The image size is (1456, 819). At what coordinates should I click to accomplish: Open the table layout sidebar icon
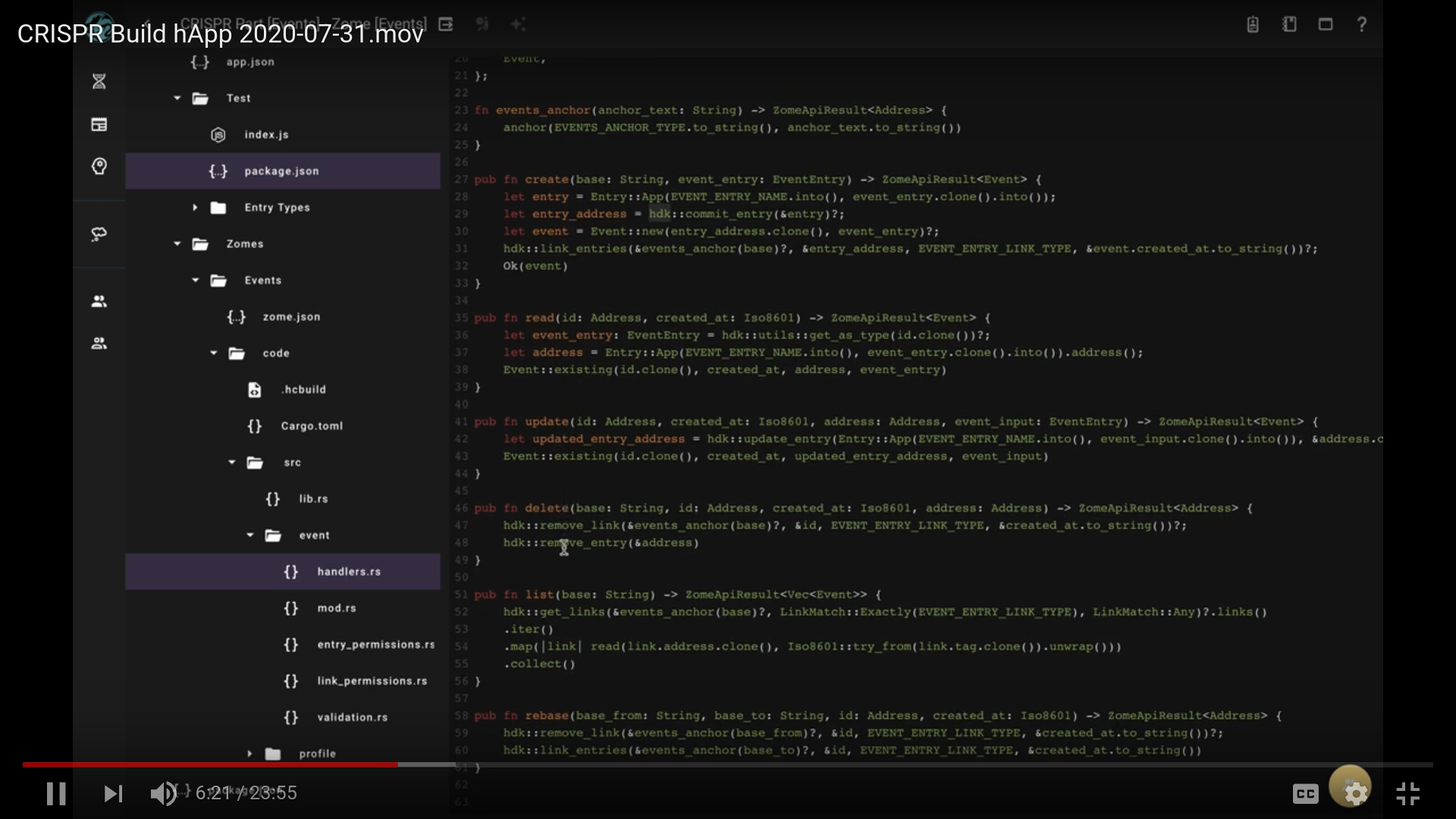pyautogui.click(x=99, y=124)
